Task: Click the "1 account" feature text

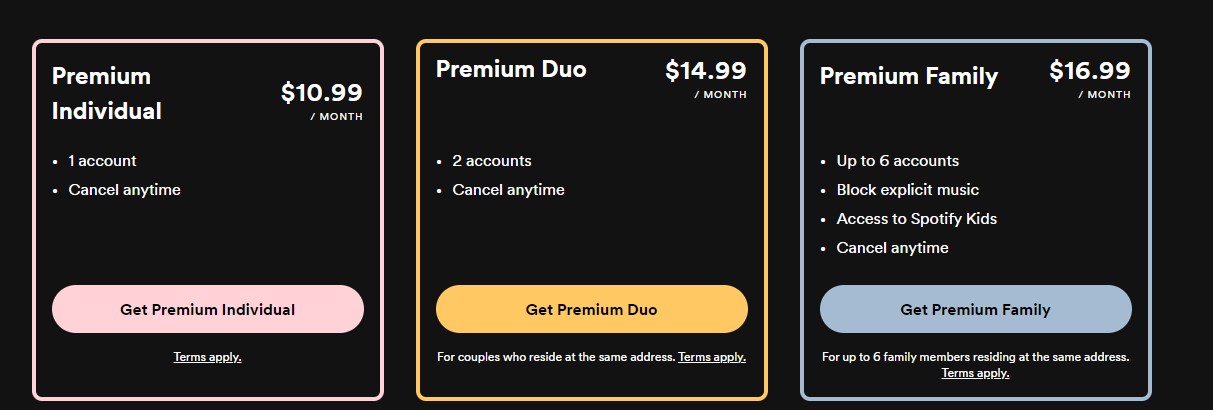Action: 102,161
